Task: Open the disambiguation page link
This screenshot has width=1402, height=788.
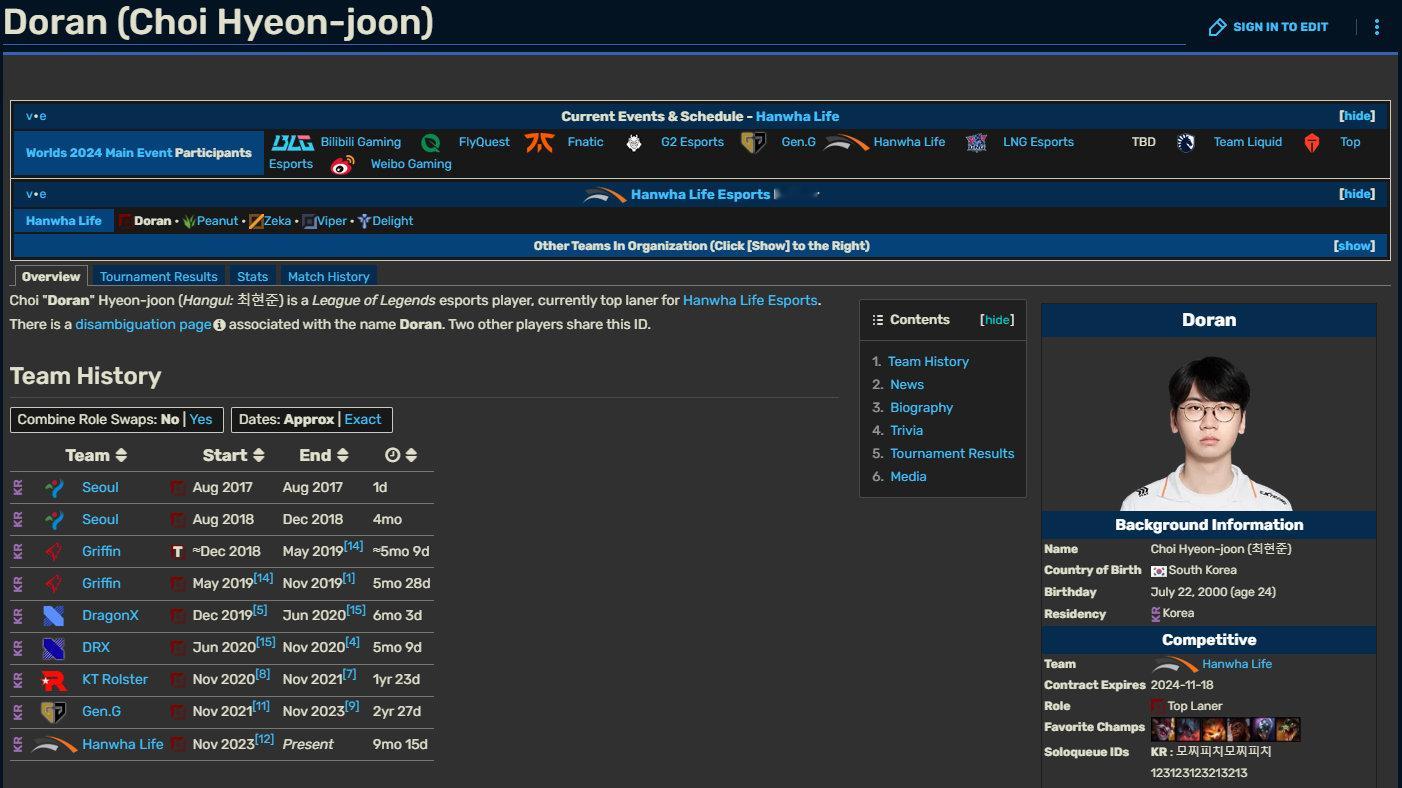Action: click(x=143, y=325)
